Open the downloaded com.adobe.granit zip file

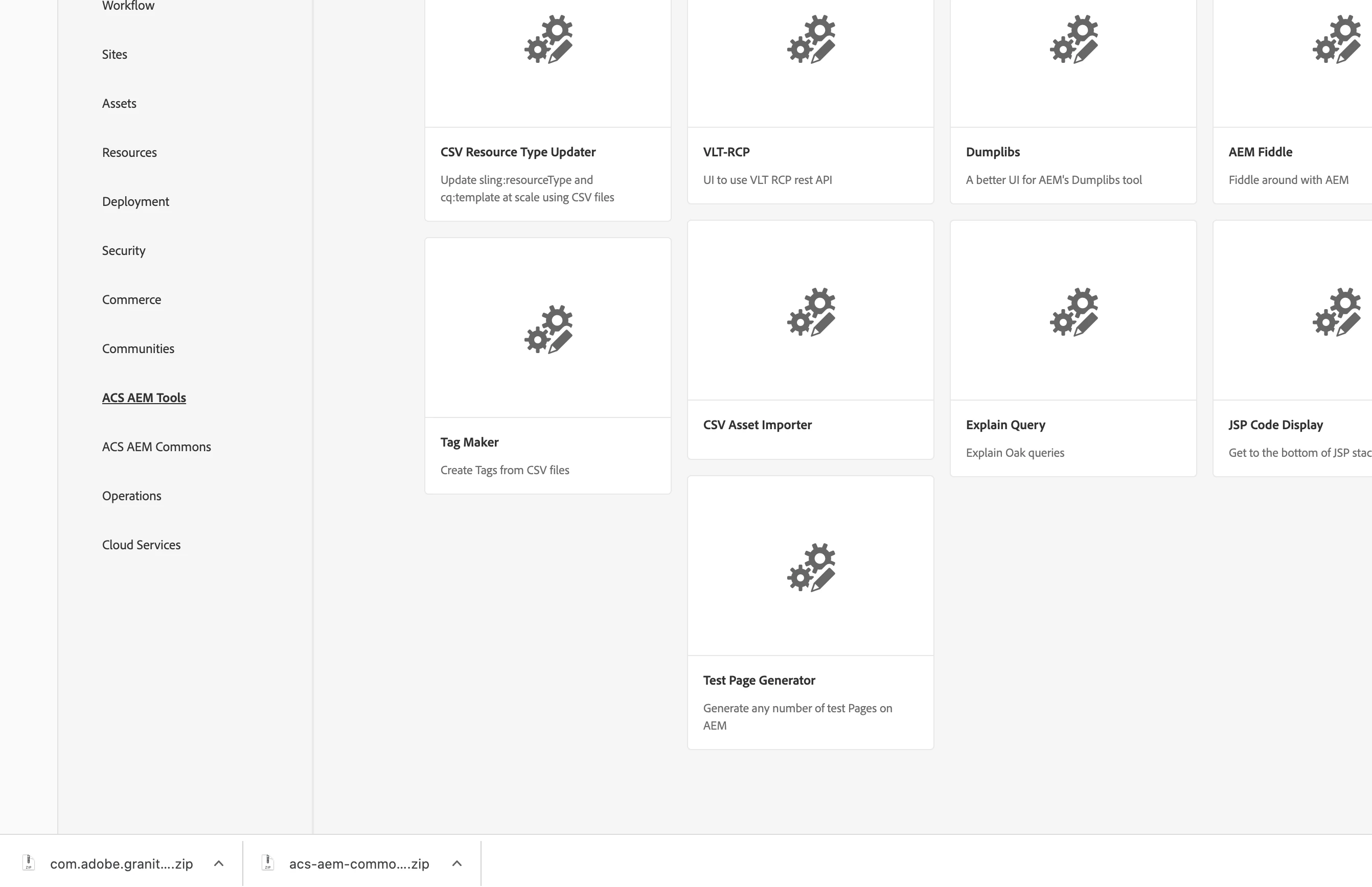[x=121, y=863]
